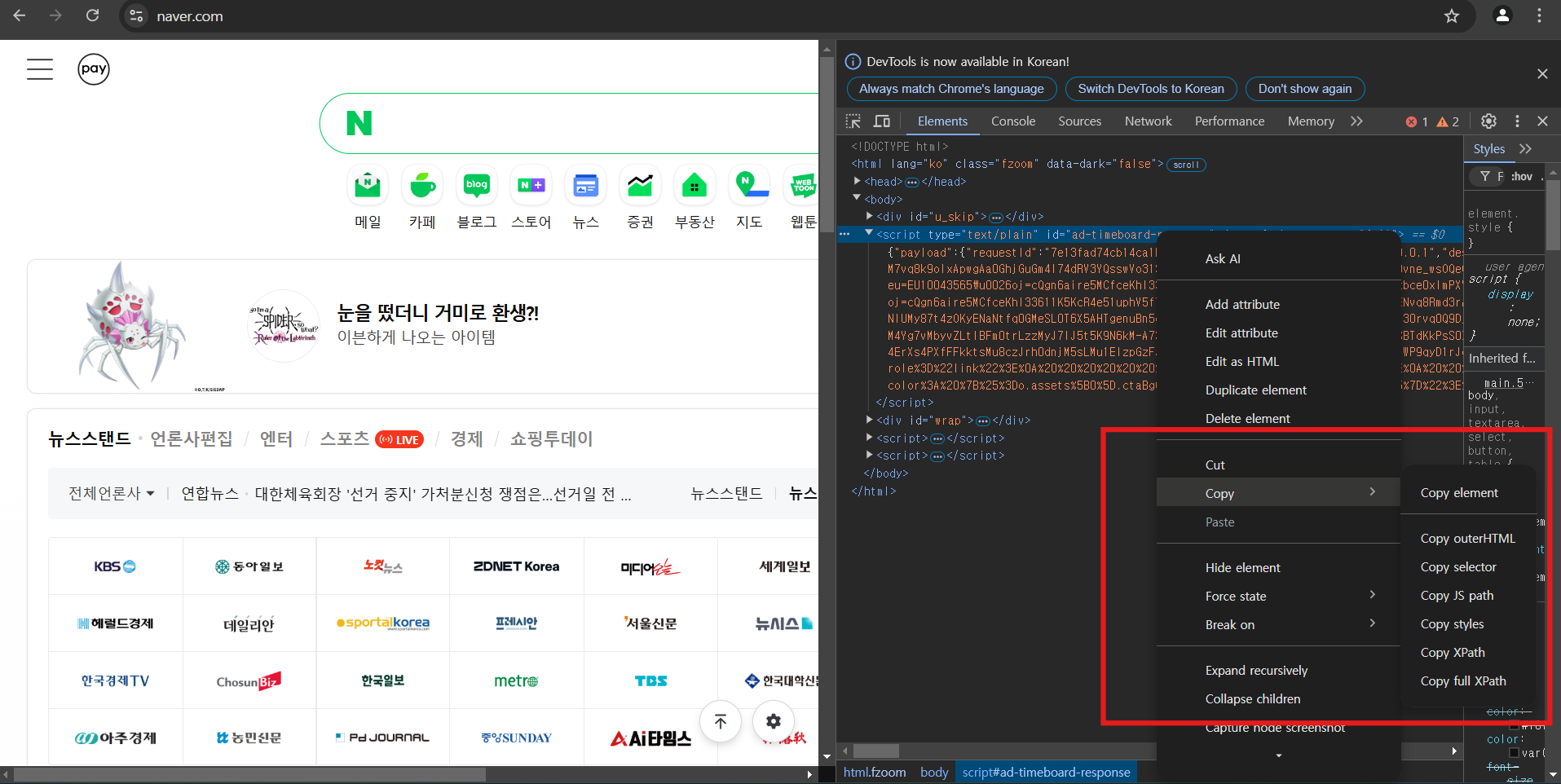Open the 뉴스 news shortcut icon

586,186
